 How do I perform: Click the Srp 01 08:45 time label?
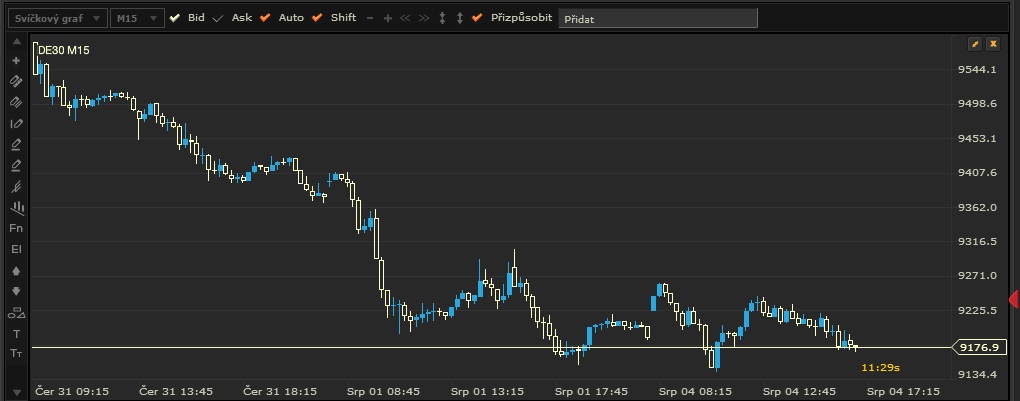[384, 391]
